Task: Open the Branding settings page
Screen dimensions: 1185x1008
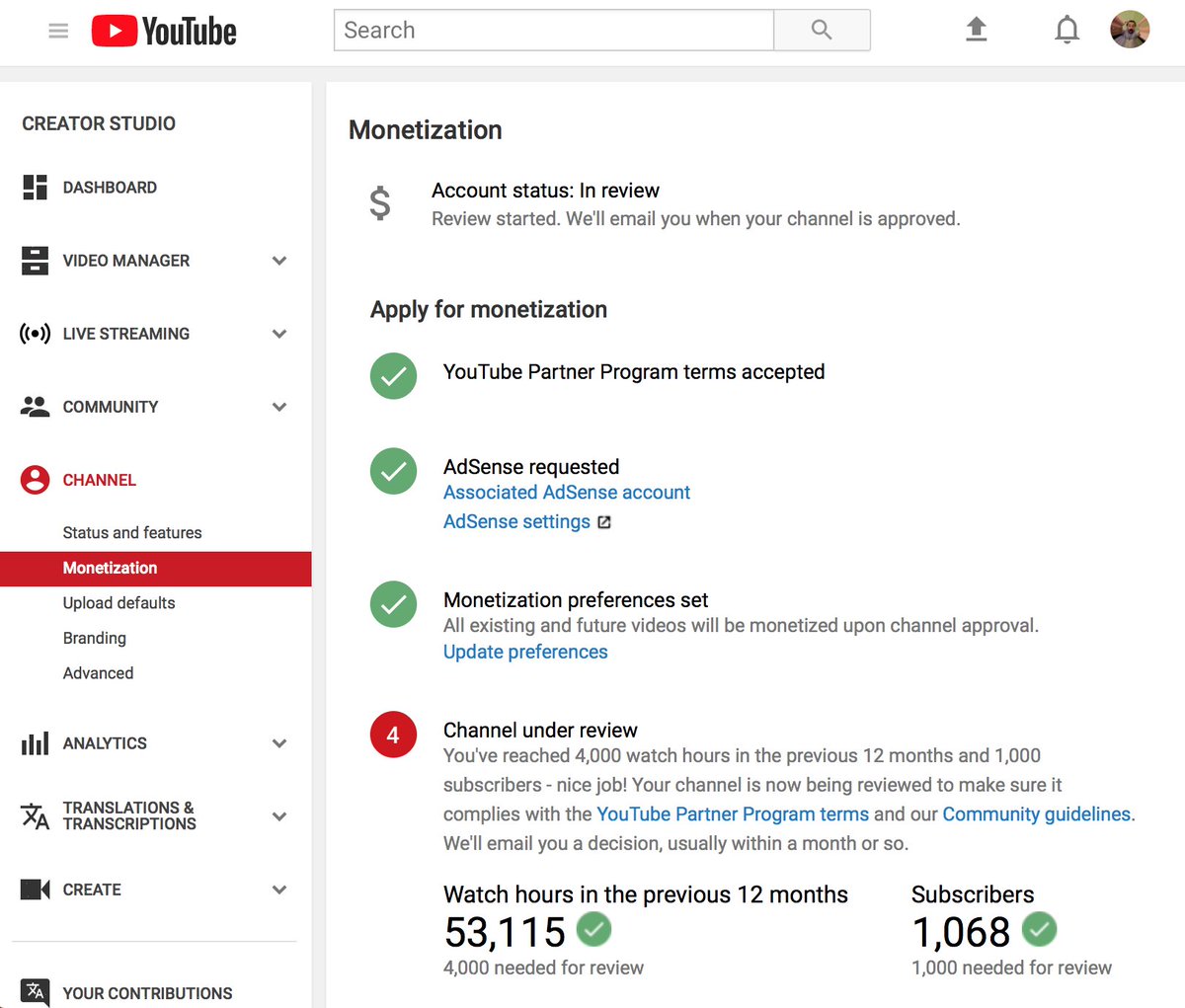Action: click(95, 638)
